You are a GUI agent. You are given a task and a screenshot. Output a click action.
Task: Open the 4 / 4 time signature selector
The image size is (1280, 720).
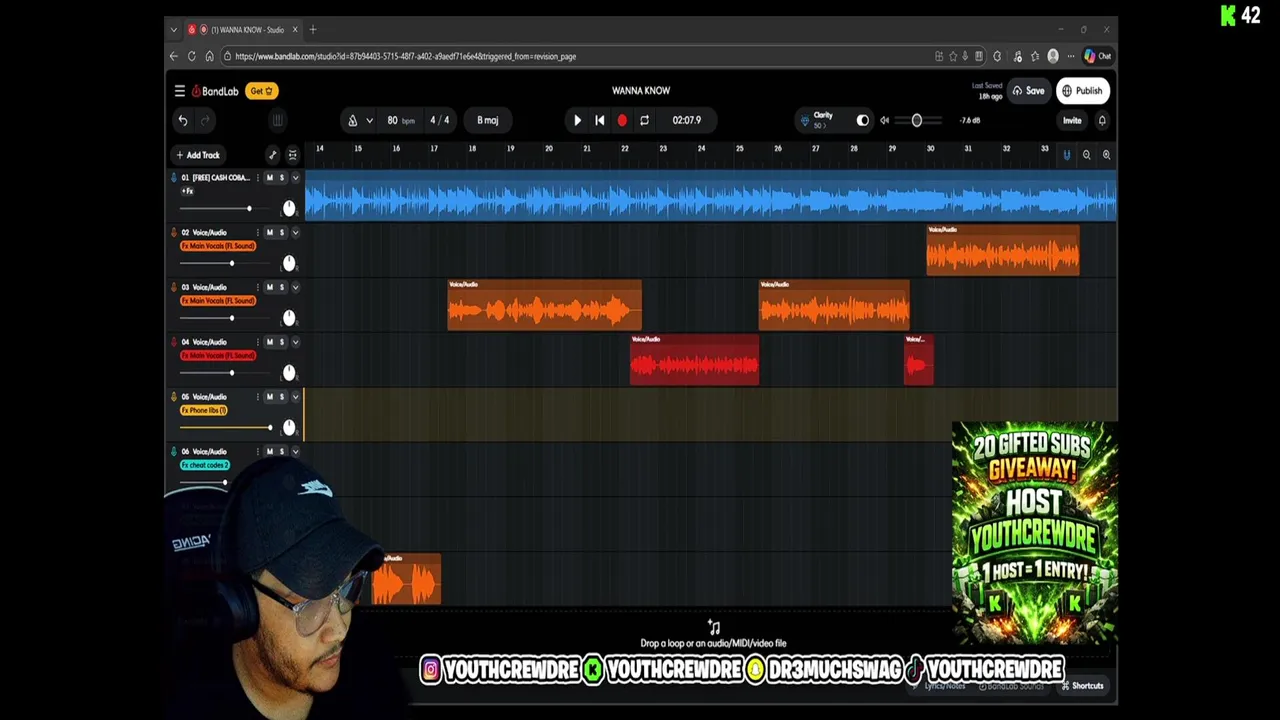440,120
